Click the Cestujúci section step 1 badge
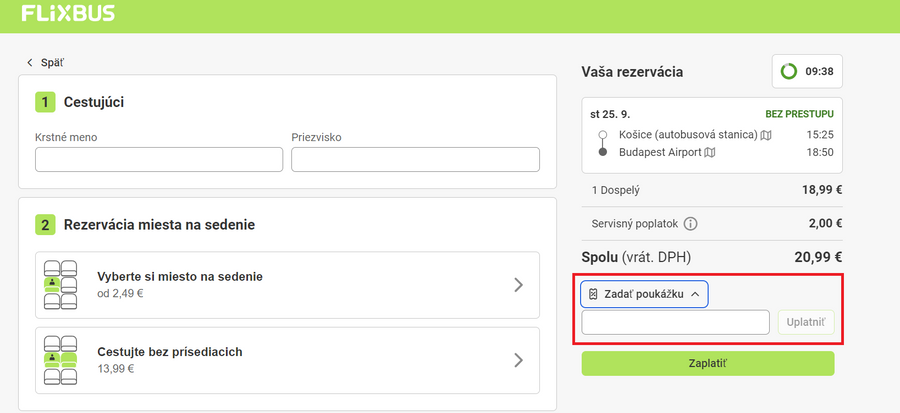The image size is (900, 413). (x=45, y=102)
